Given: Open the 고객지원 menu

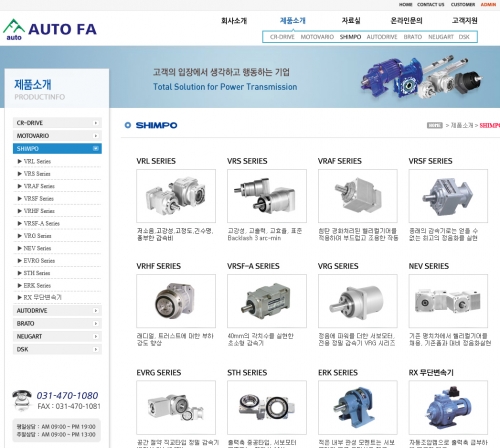Looking at the screenshot, I should [464, 21].
